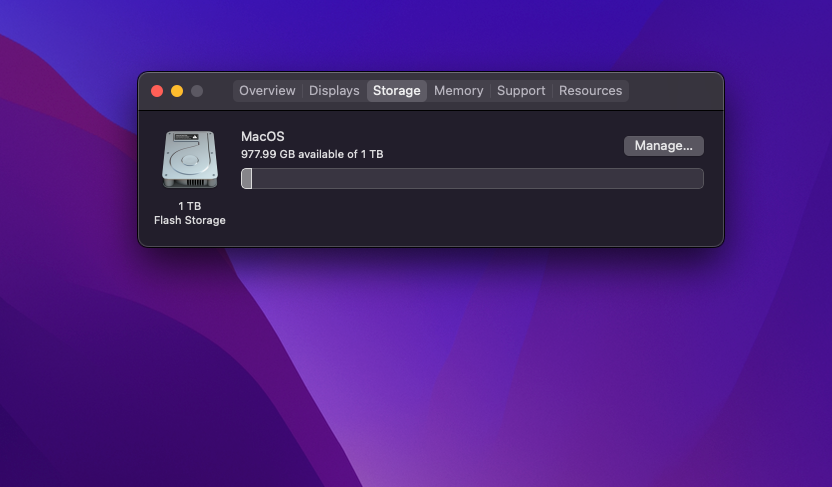Image resolution: width=832 pixels, height=487 pixels.
Task: Switch to the Overview tab
Action: [267, 91]
